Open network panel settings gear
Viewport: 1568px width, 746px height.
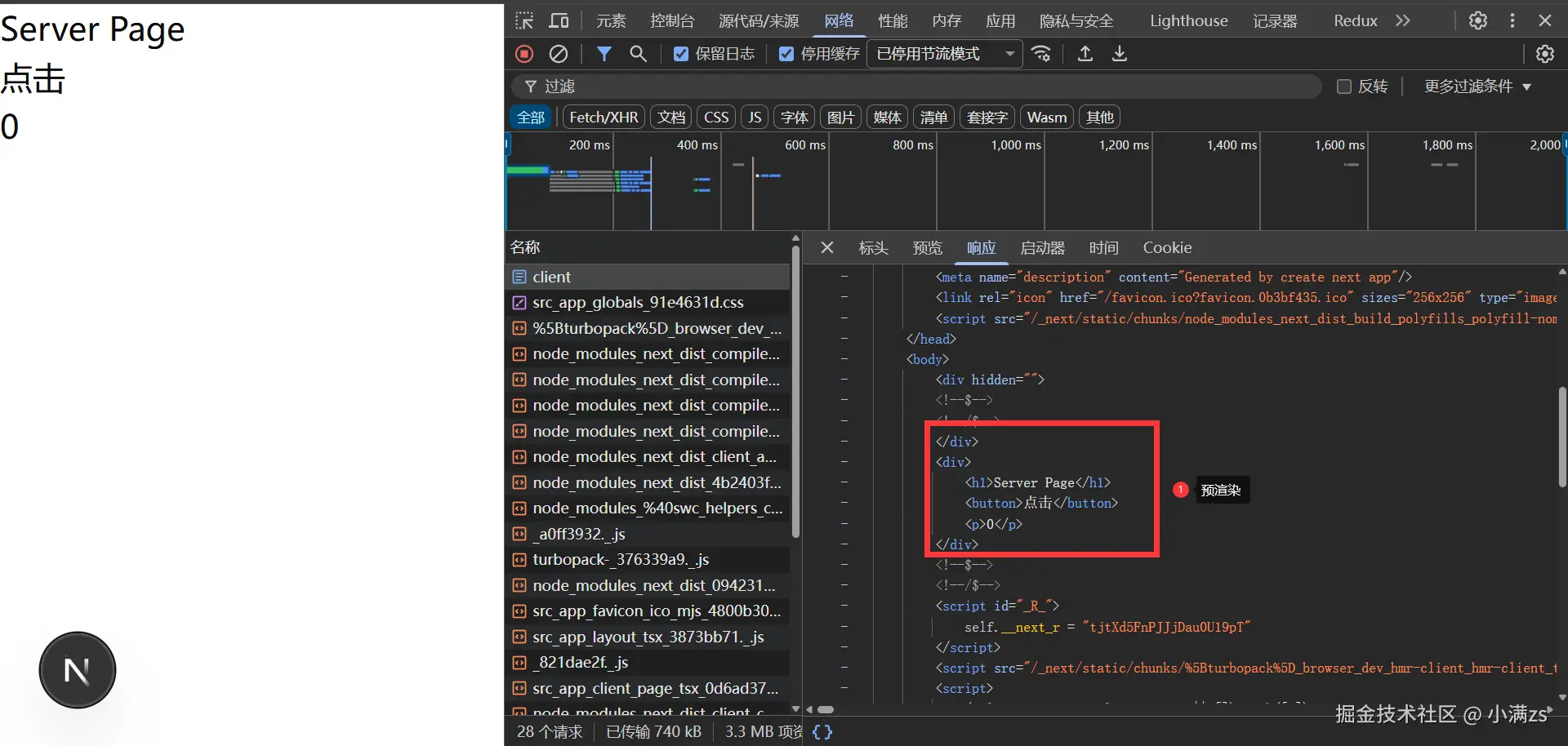pos(1544,54)
